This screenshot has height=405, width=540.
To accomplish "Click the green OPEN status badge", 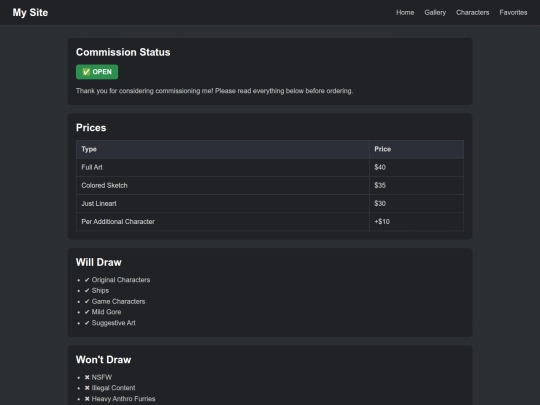I will click(97, 72).
